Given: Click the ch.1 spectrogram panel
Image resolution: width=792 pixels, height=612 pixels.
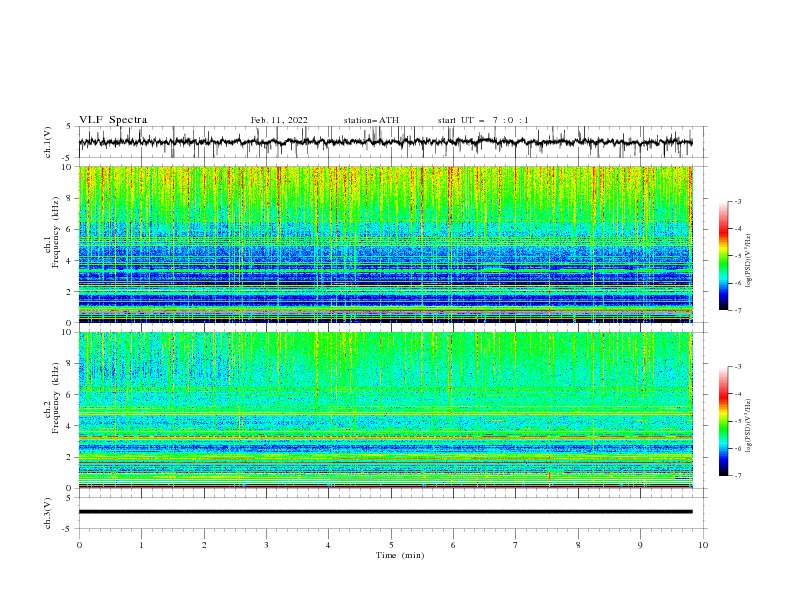Looking at the screenshot, I should (x=385, y=244).
